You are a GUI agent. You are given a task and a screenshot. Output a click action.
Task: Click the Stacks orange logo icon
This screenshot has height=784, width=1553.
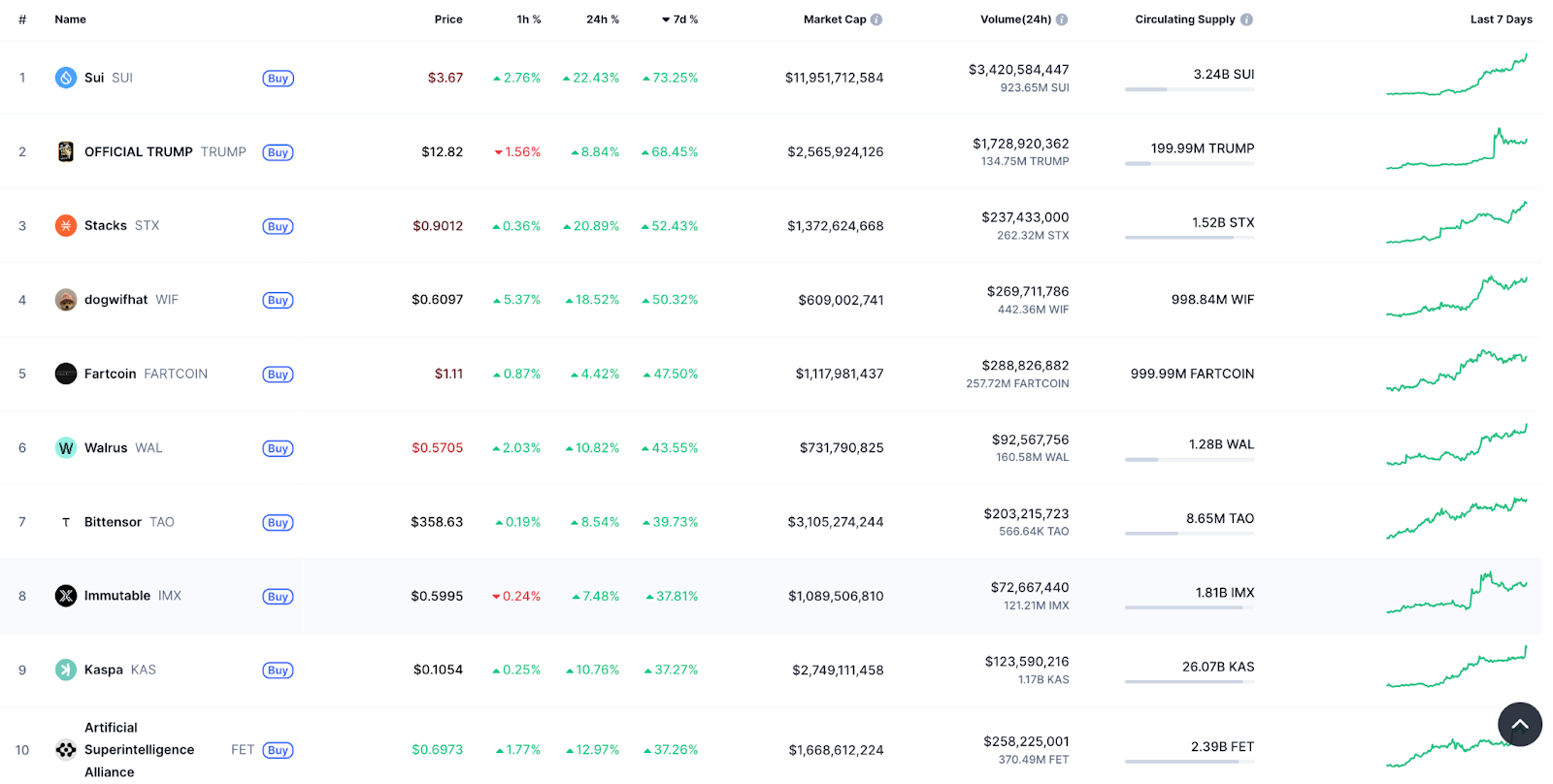[x=66, y=226]
